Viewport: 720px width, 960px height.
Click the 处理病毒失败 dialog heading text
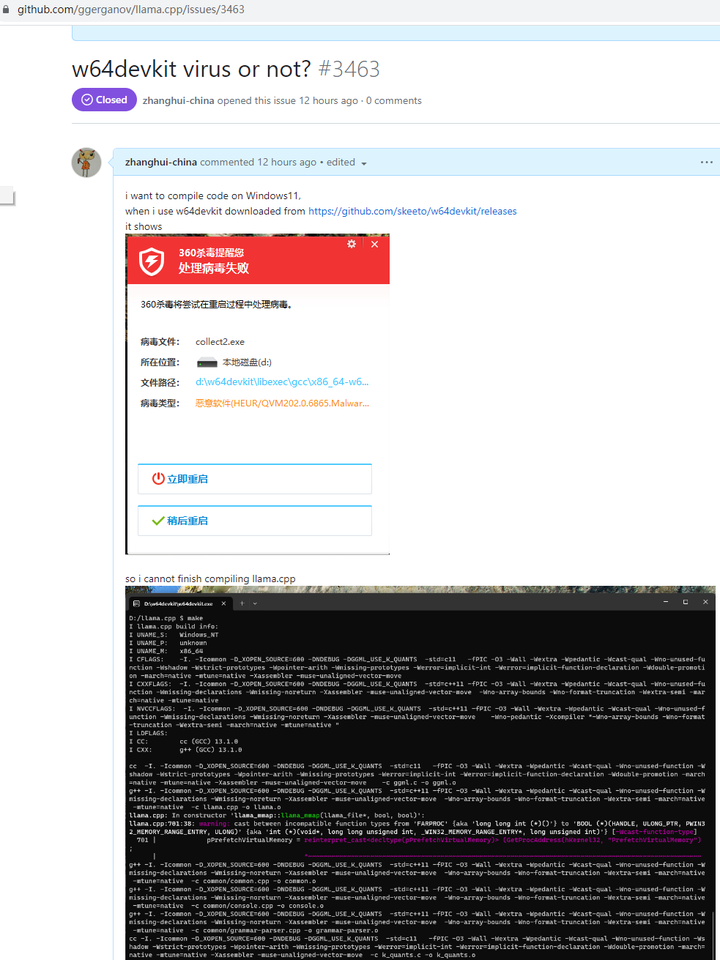point(214,268)
